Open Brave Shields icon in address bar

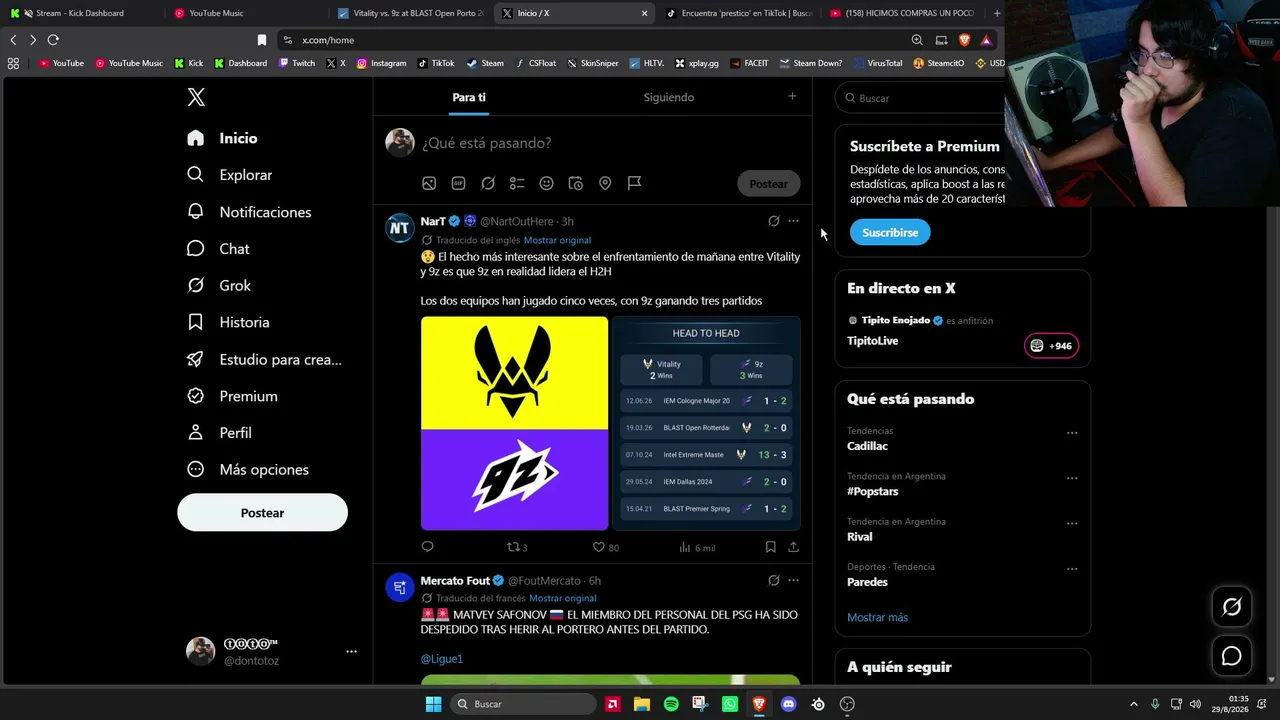click(965, 40)
